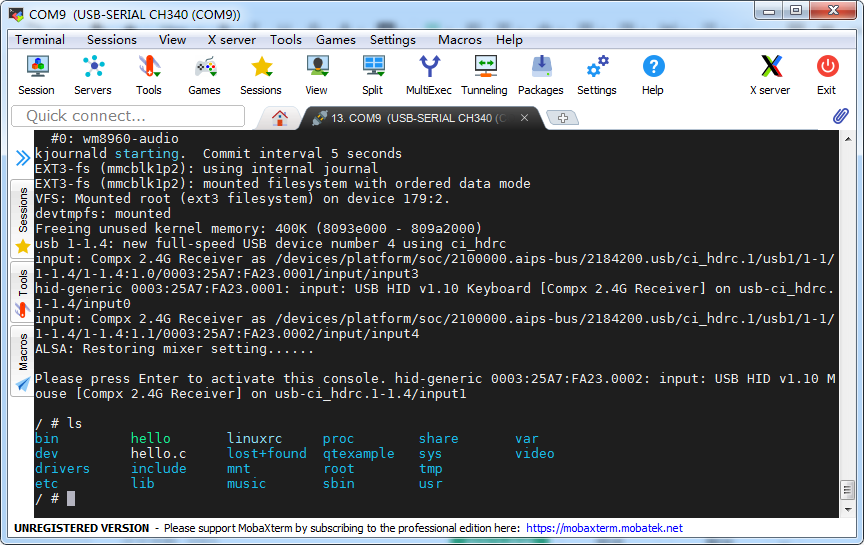Open the mobaxterm.mobatek.net link
Viewport: 864px width, 545px height.
604,528
